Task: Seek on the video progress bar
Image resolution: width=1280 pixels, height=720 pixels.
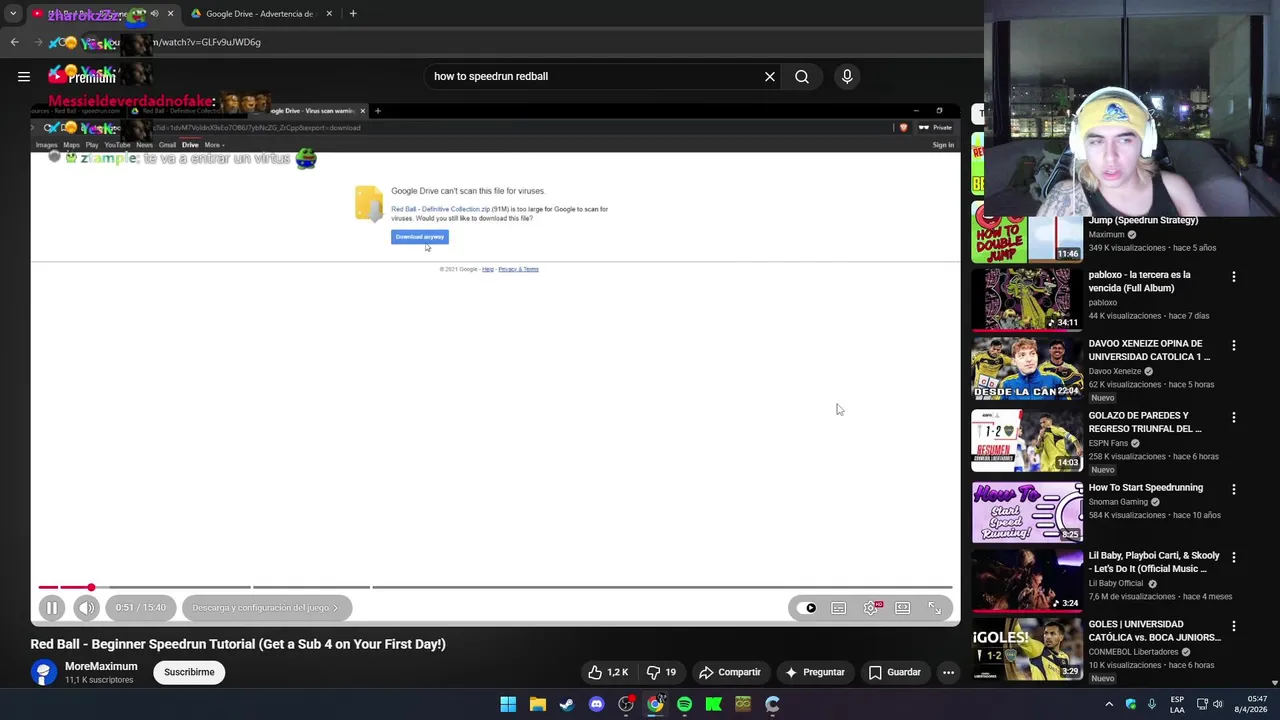Action: click(x=495, y=587)
